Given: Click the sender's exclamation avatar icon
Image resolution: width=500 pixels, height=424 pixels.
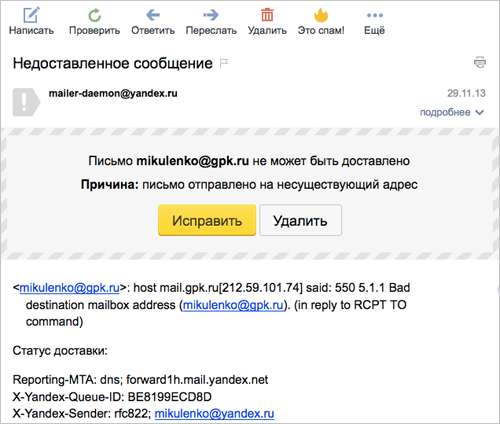Looking at the screenshot, I should click(x=26, y=102).
